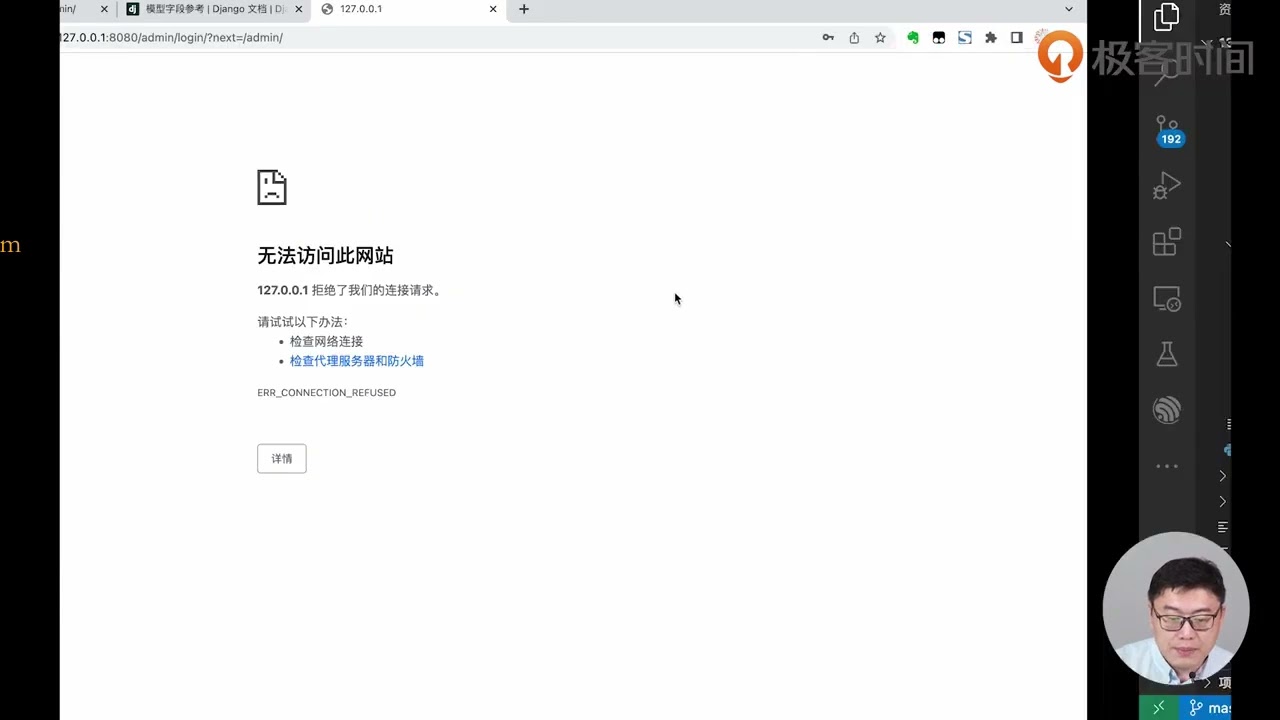Screen dimensions: 1280x720
Task: Click the remote window status bar indicator
Action: [x=1159, y=708]
